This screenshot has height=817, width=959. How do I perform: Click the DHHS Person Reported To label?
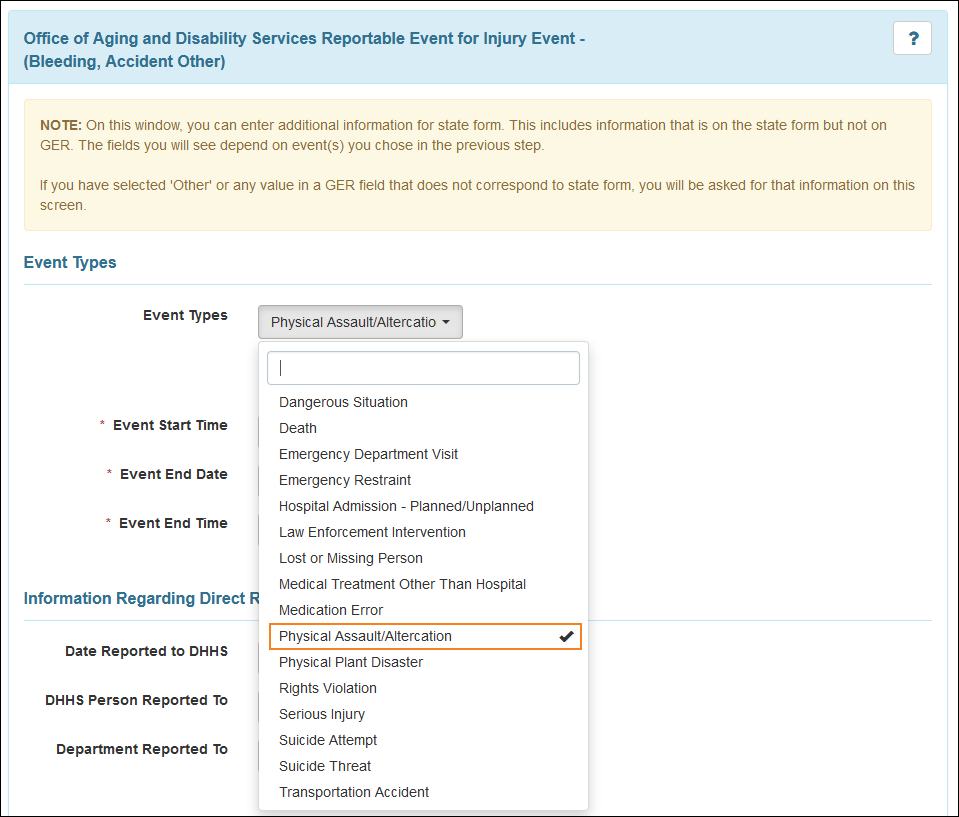tap(136, 700)
